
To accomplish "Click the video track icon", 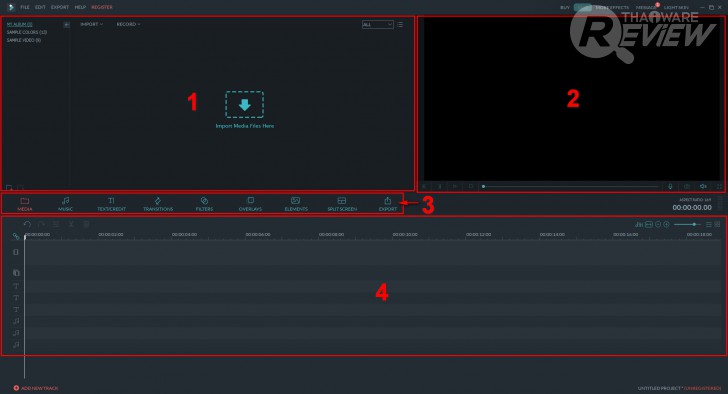I will click(x=16, y=252).
